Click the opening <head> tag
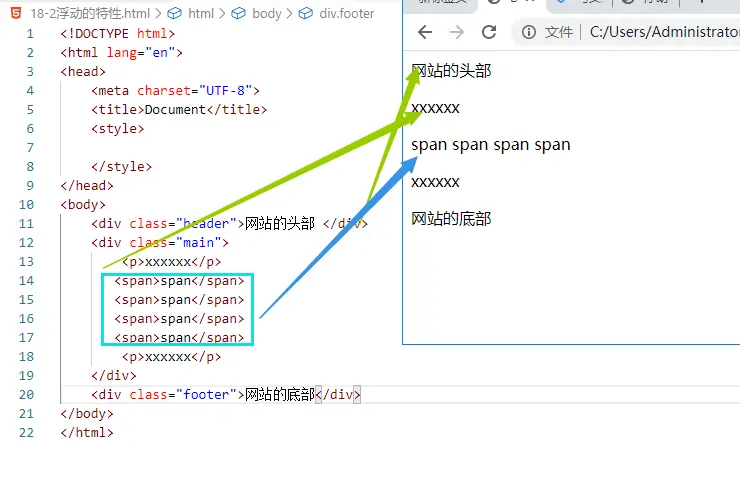The width and height of the screenshot is (740, 496). pos(83,71)
